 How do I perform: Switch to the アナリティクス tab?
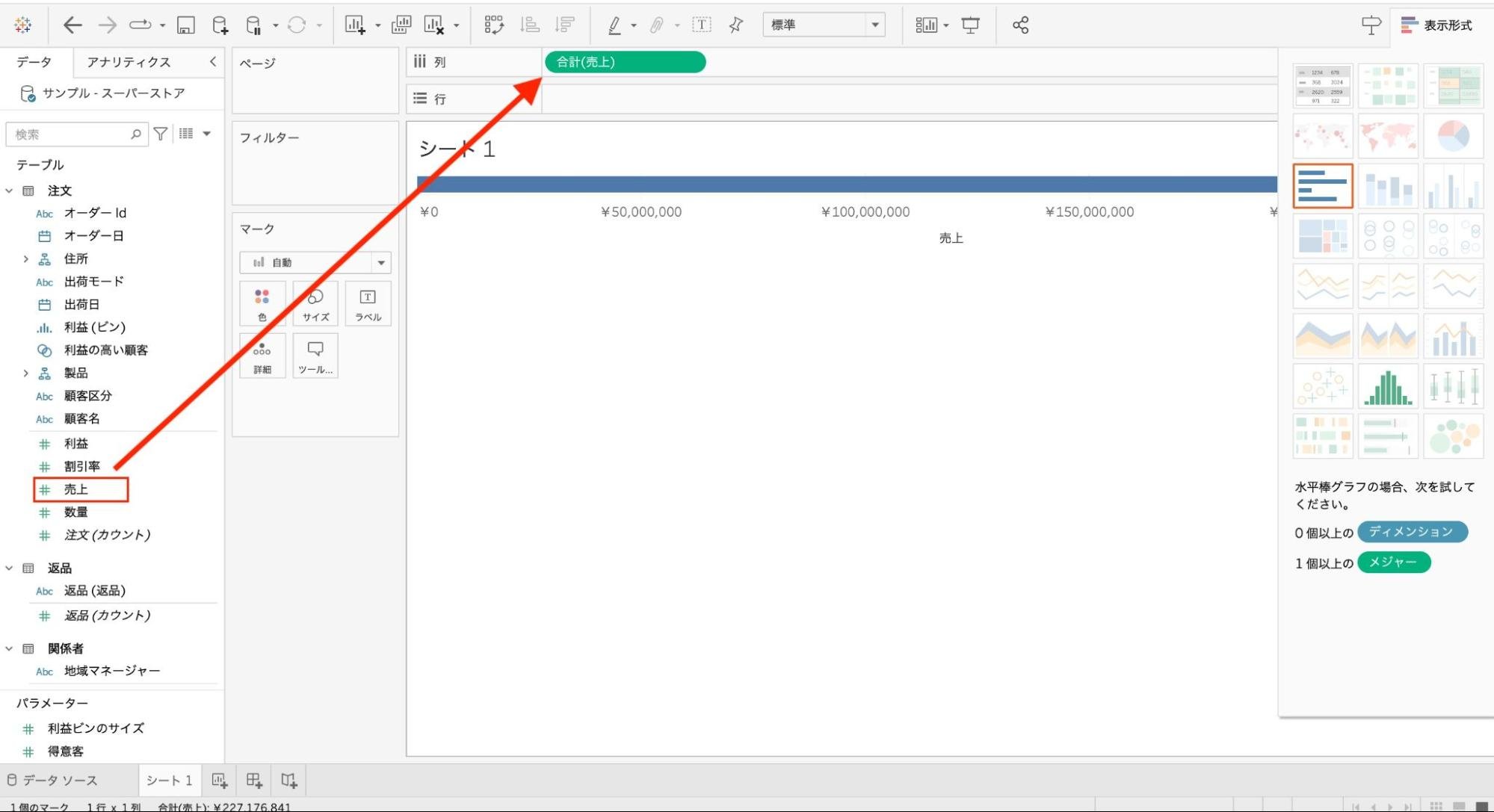pos(129,62)
